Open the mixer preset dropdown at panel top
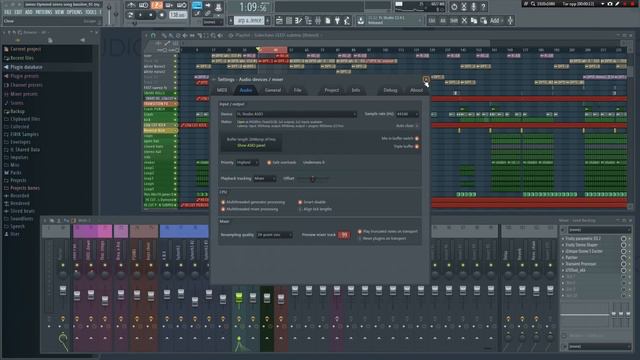640x360 pixels. (599, 230)
